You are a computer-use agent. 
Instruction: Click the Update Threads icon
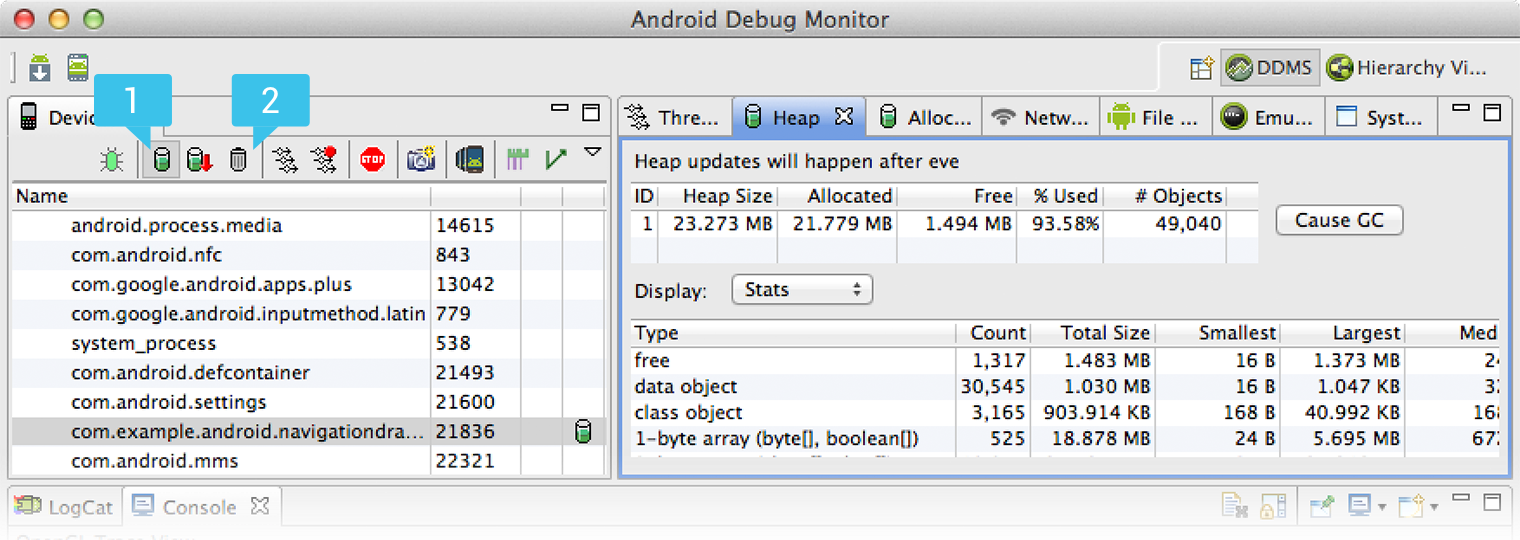tap(285, 160)
